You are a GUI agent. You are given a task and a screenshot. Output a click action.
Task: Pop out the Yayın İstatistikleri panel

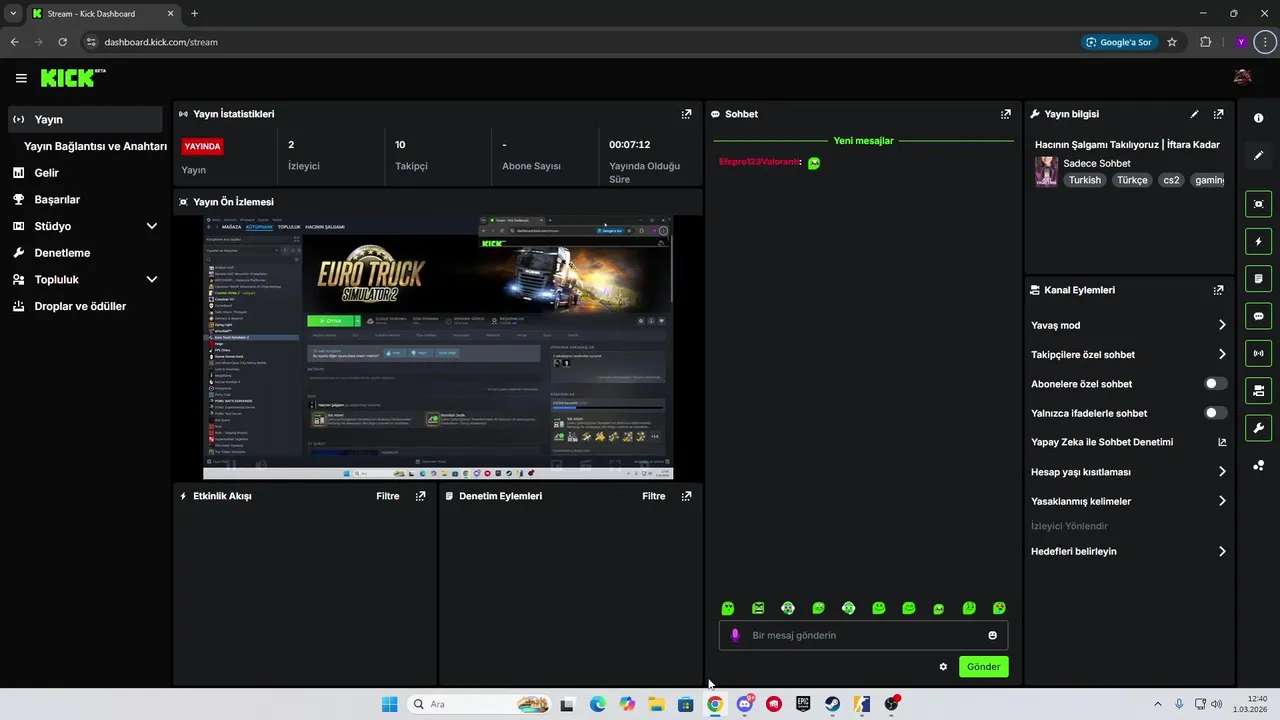[686, 114]
